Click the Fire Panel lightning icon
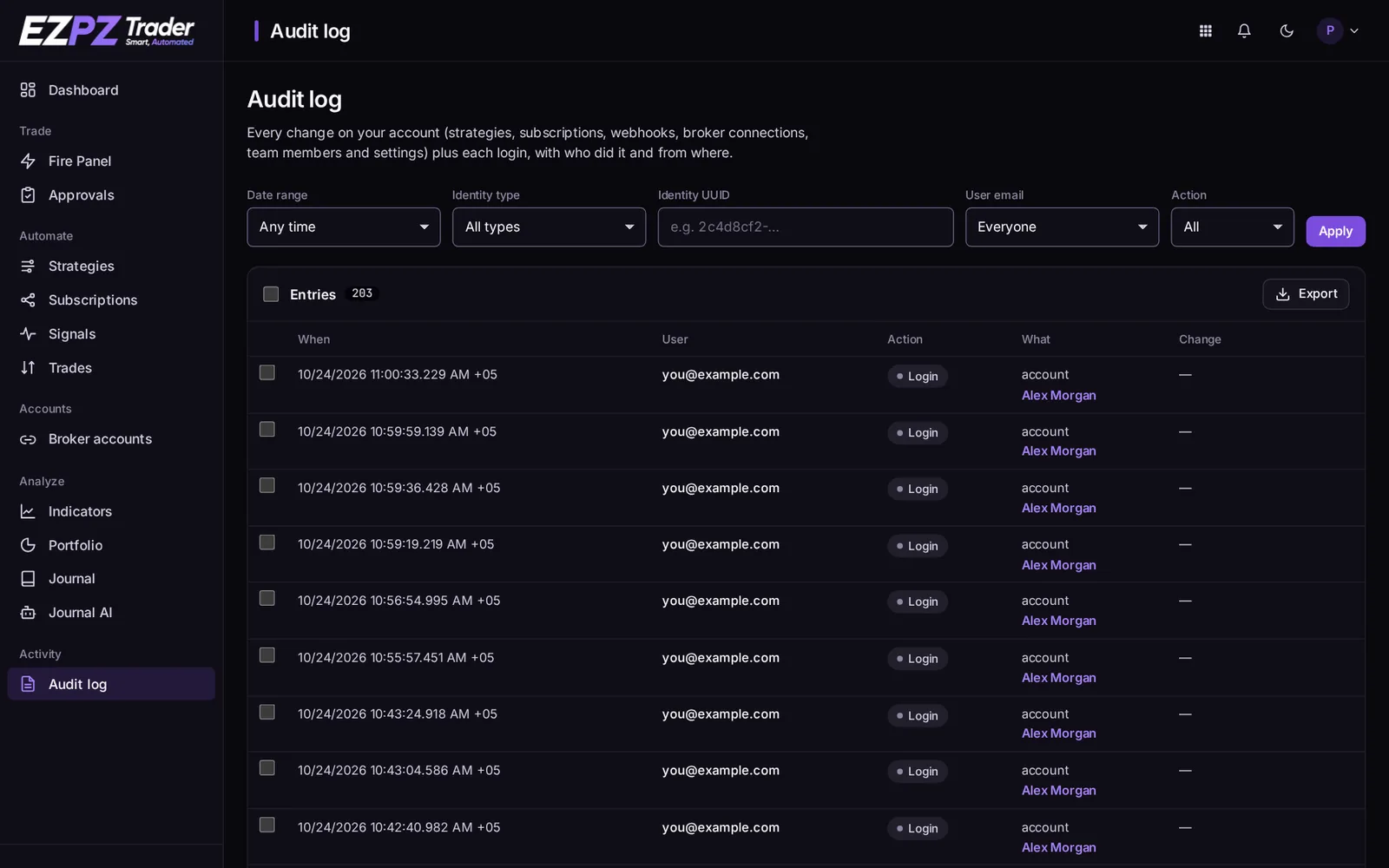The image size is (1389, 868). pos(28,161)
